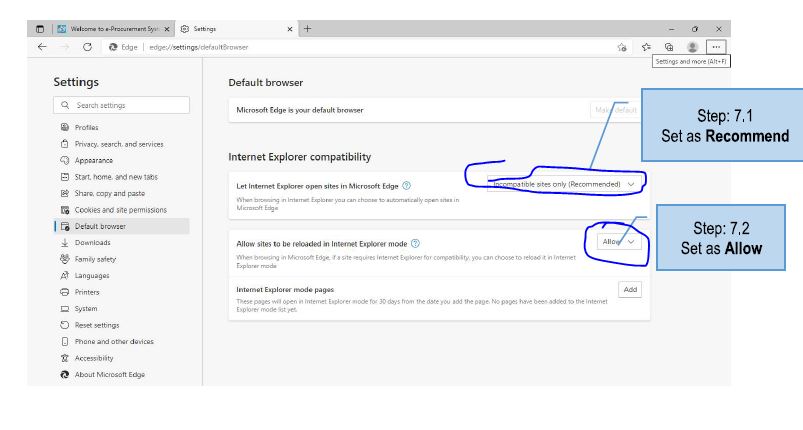Select the Settings browser tab
Image resolution: width=803 pixels, height=430 pixels.
tap(235, 29)
